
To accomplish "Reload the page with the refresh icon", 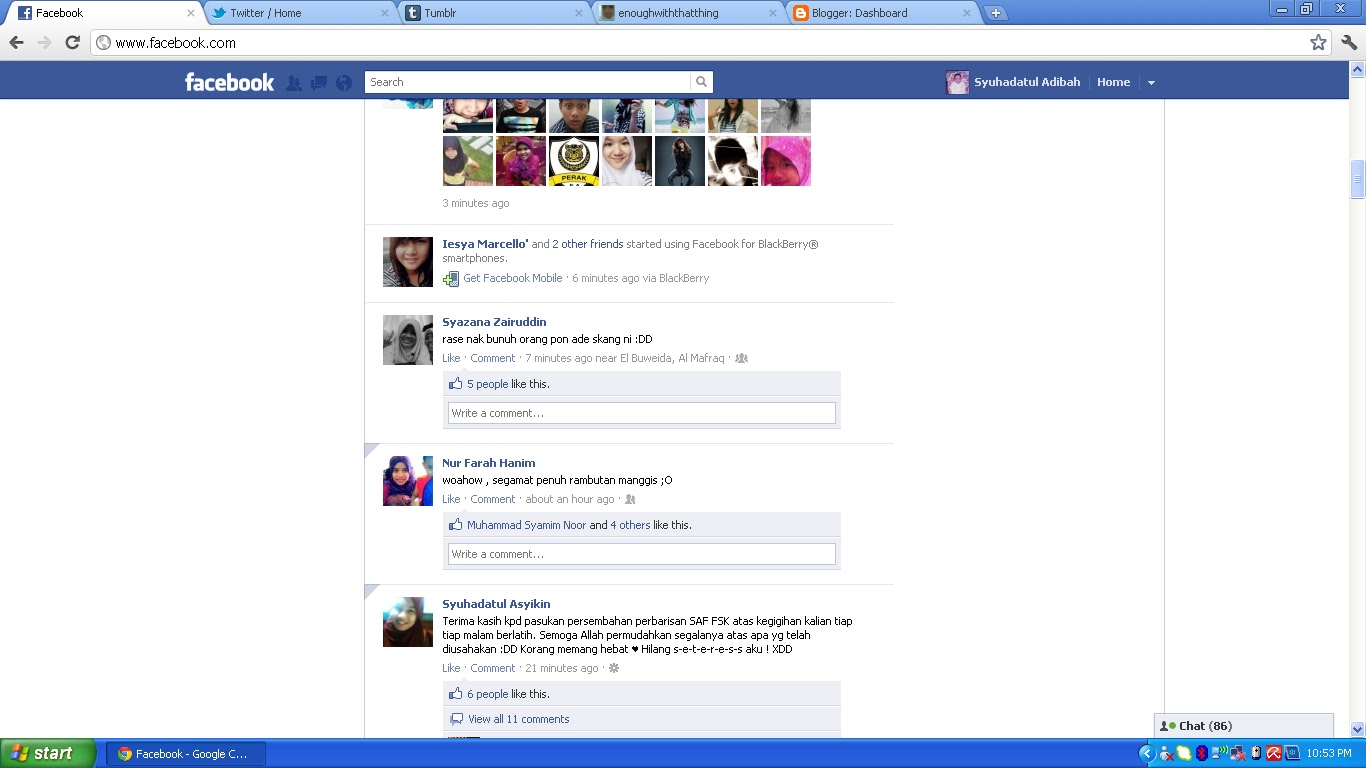I will (72, 42).
